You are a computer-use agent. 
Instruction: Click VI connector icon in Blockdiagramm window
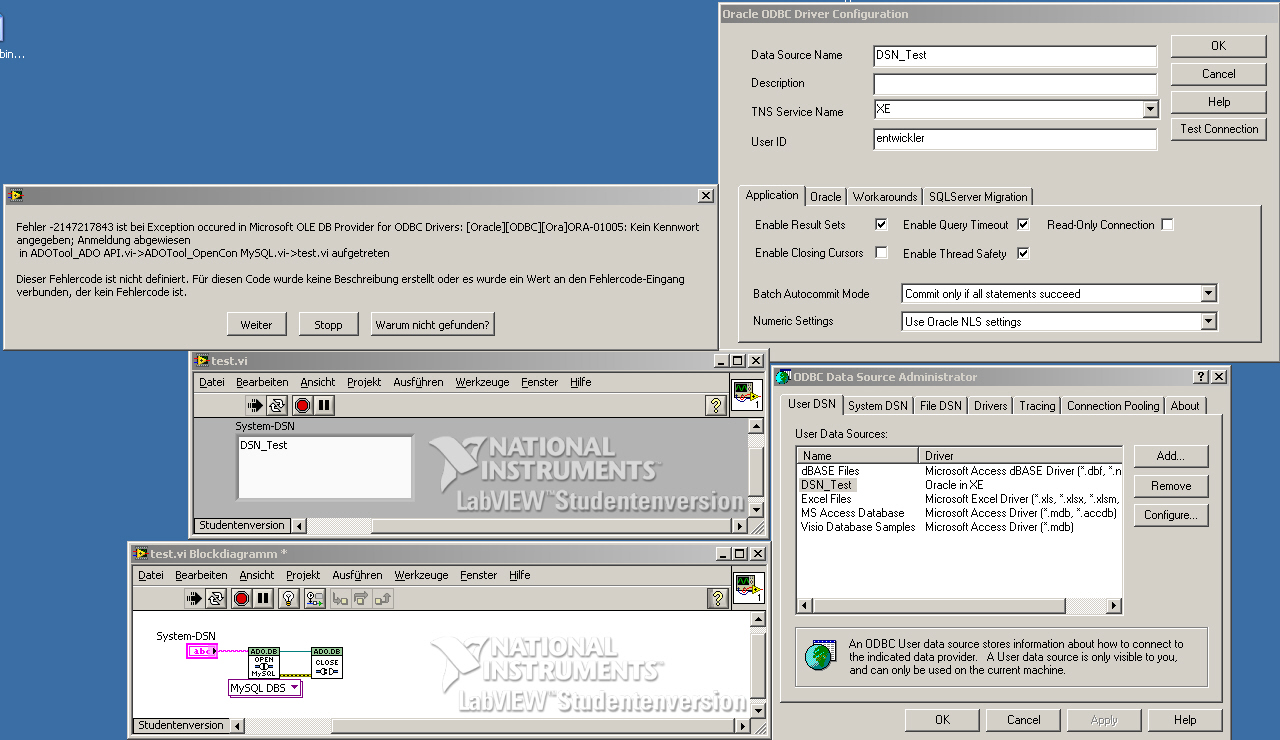tap(748, 588)
